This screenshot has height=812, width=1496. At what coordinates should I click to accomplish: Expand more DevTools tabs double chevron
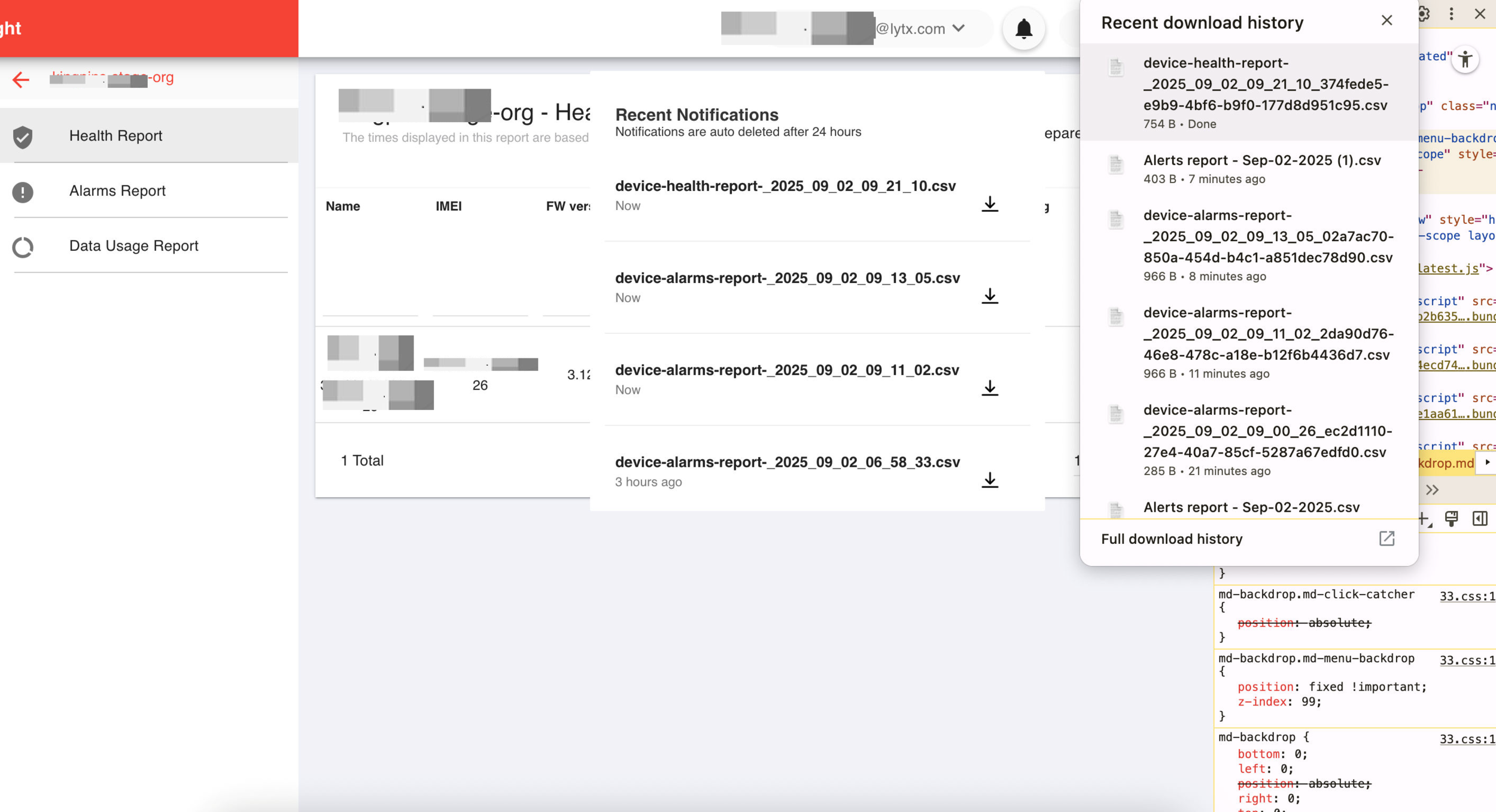click(x=1432, y=490)
